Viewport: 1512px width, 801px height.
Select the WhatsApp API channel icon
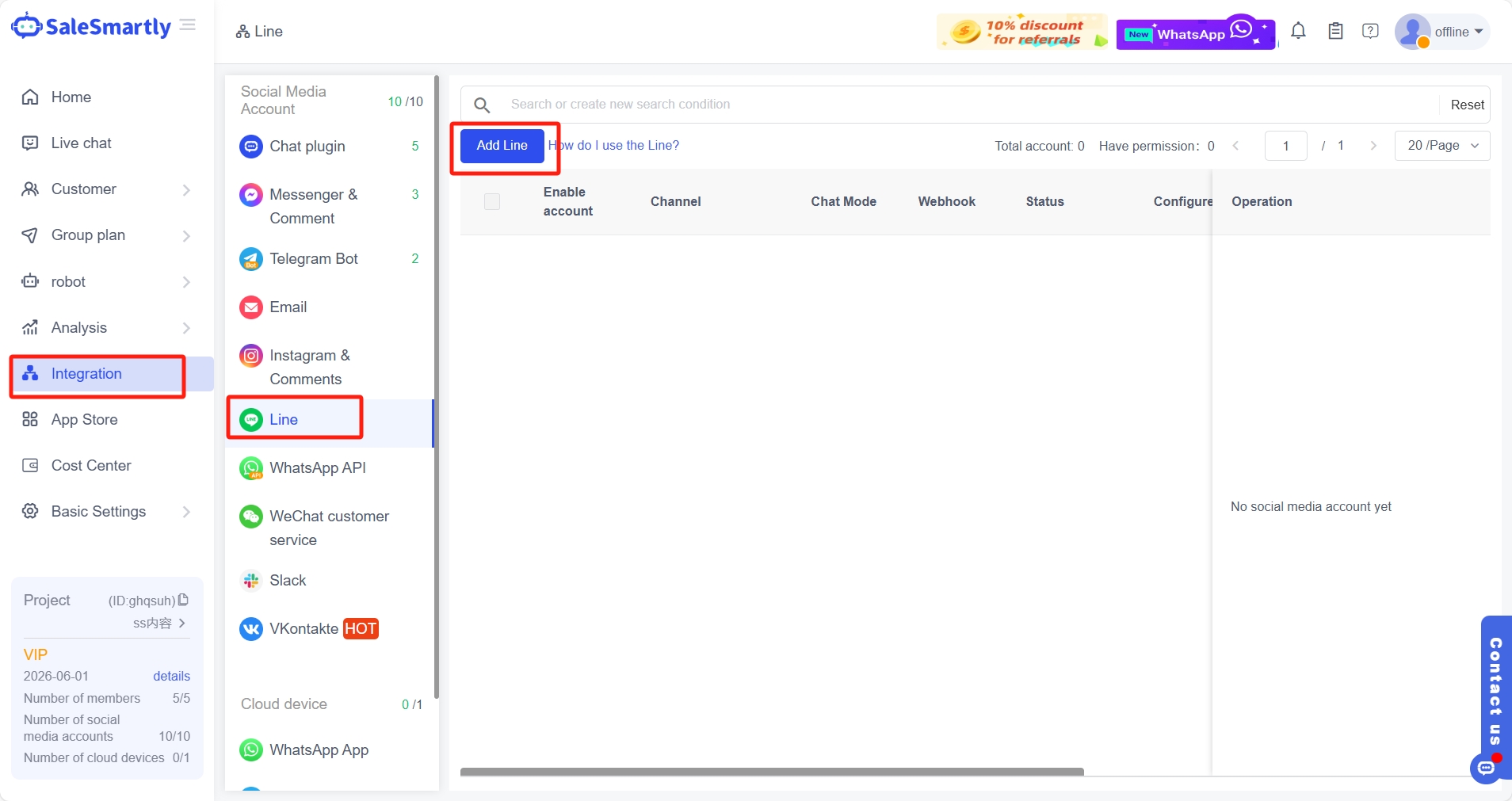[x=250, y=467]
